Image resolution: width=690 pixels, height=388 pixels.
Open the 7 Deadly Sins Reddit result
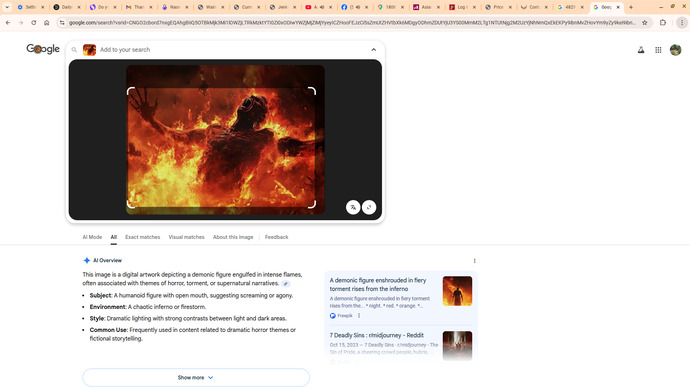click(x=377, y=335)
